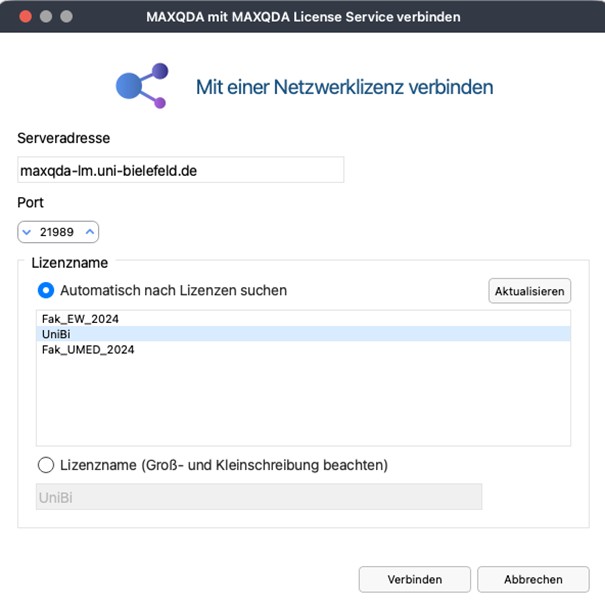Decrease port with the left chevron

27,232
